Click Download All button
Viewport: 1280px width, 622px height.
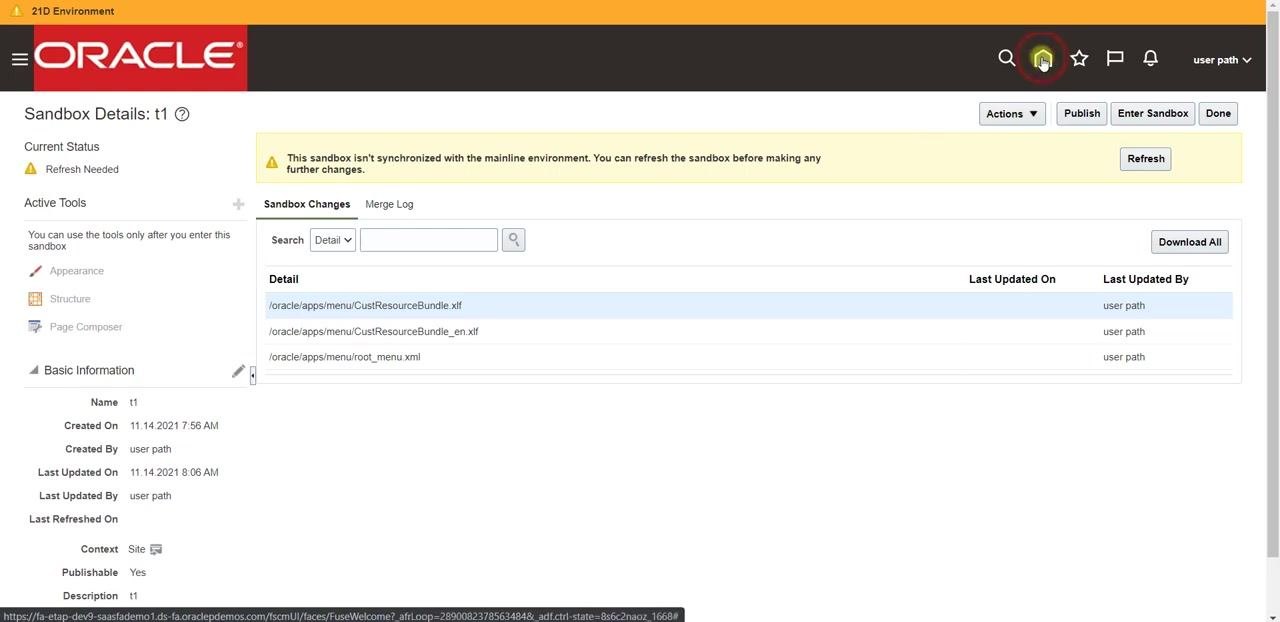coord(1190,242)
